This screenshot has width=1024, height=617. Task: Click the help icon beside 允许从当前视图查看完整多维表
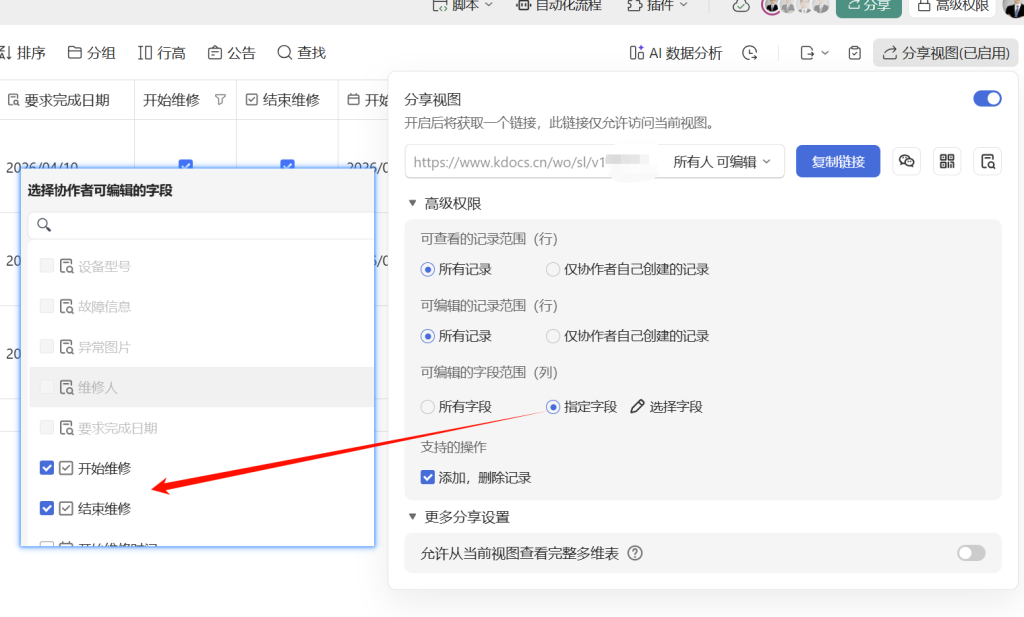click(635, 554)
